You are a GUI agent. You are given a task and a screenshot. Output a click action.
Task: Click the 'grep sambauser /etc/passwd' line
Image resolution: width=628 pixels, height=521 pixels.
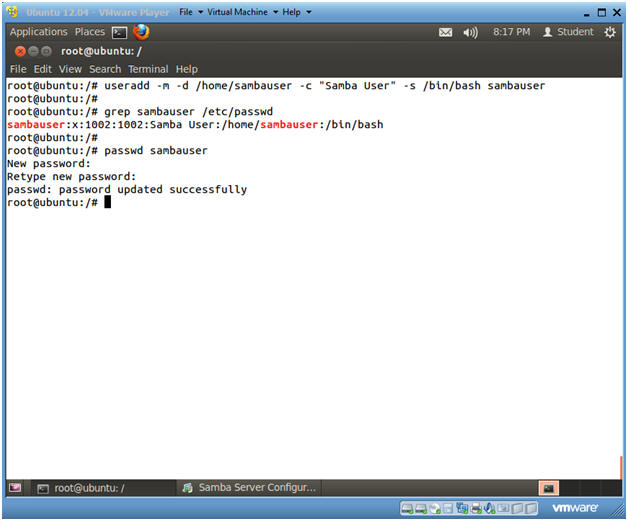tap(188, 111)
